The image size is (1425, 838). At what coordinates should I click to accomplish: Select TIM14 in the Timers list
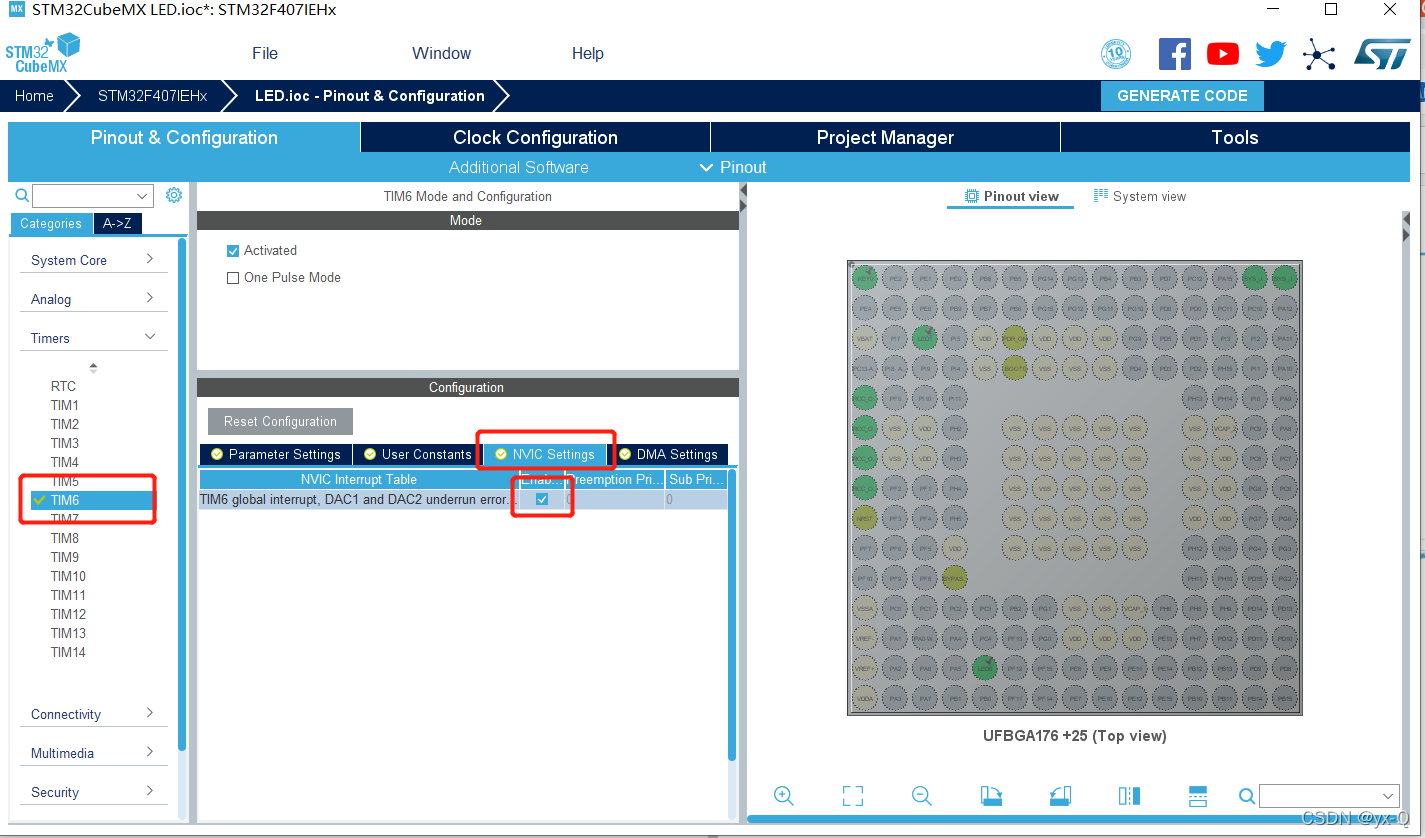coord(68,652)
